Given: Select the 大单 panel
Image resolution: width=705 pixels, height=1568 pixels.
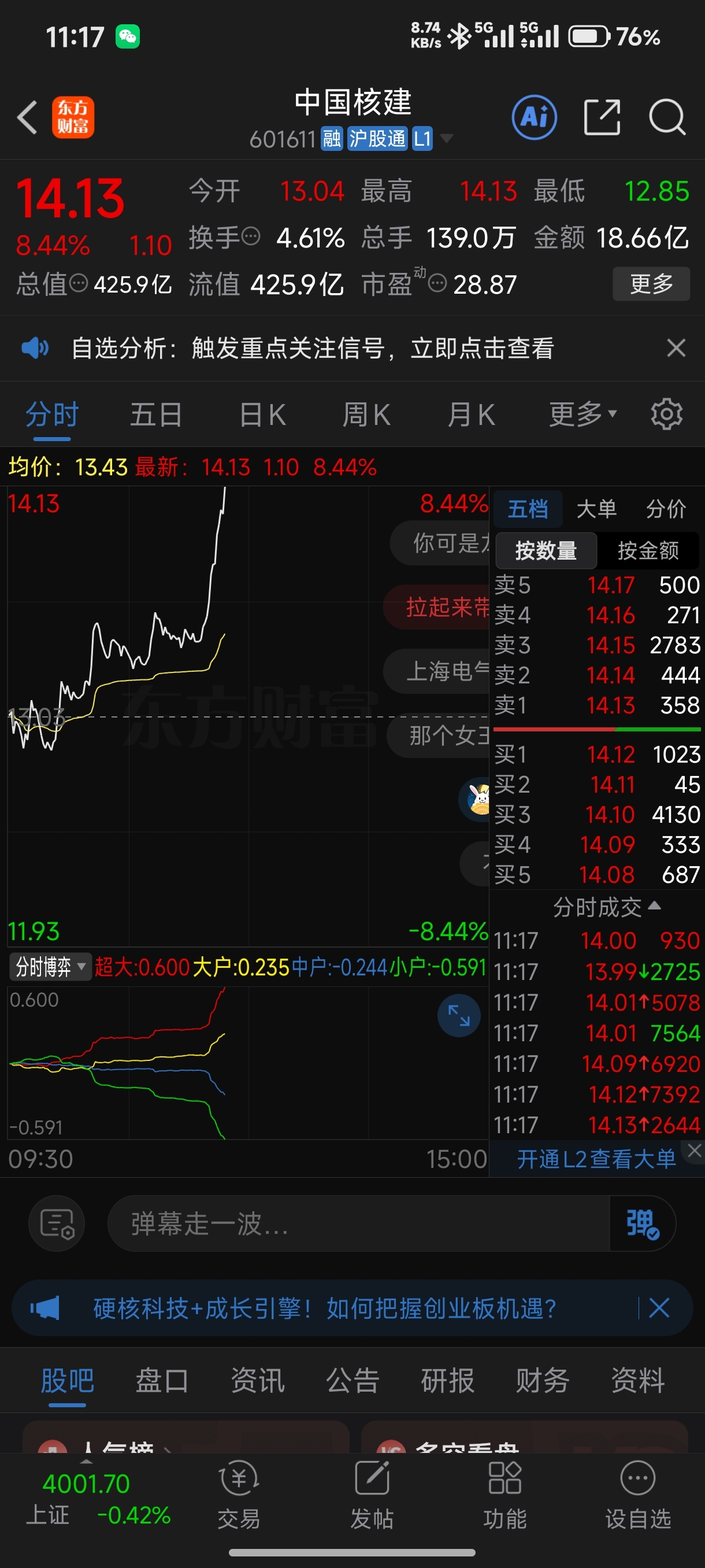Looking at the screenshot, I should coord(596,508).
